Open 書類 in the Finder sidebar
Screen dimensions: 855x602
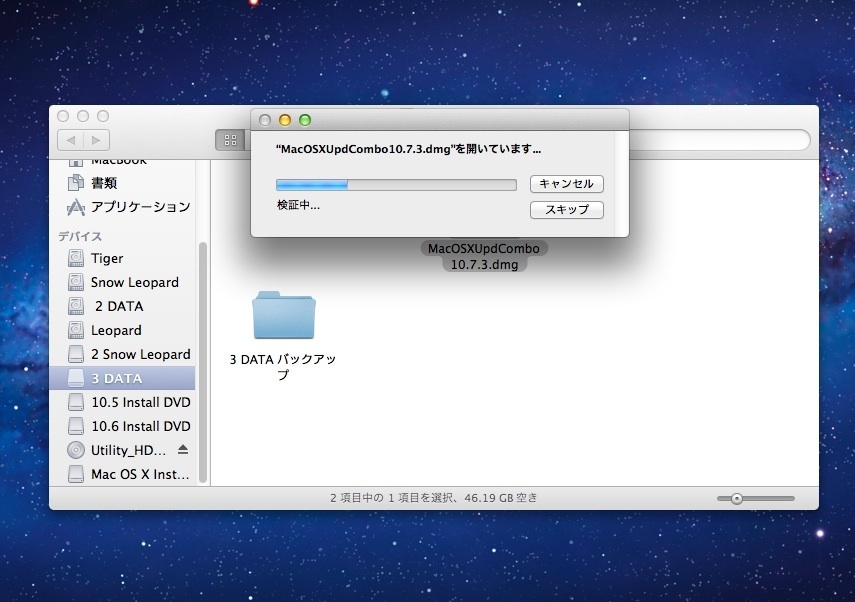[x=122, y=183]
